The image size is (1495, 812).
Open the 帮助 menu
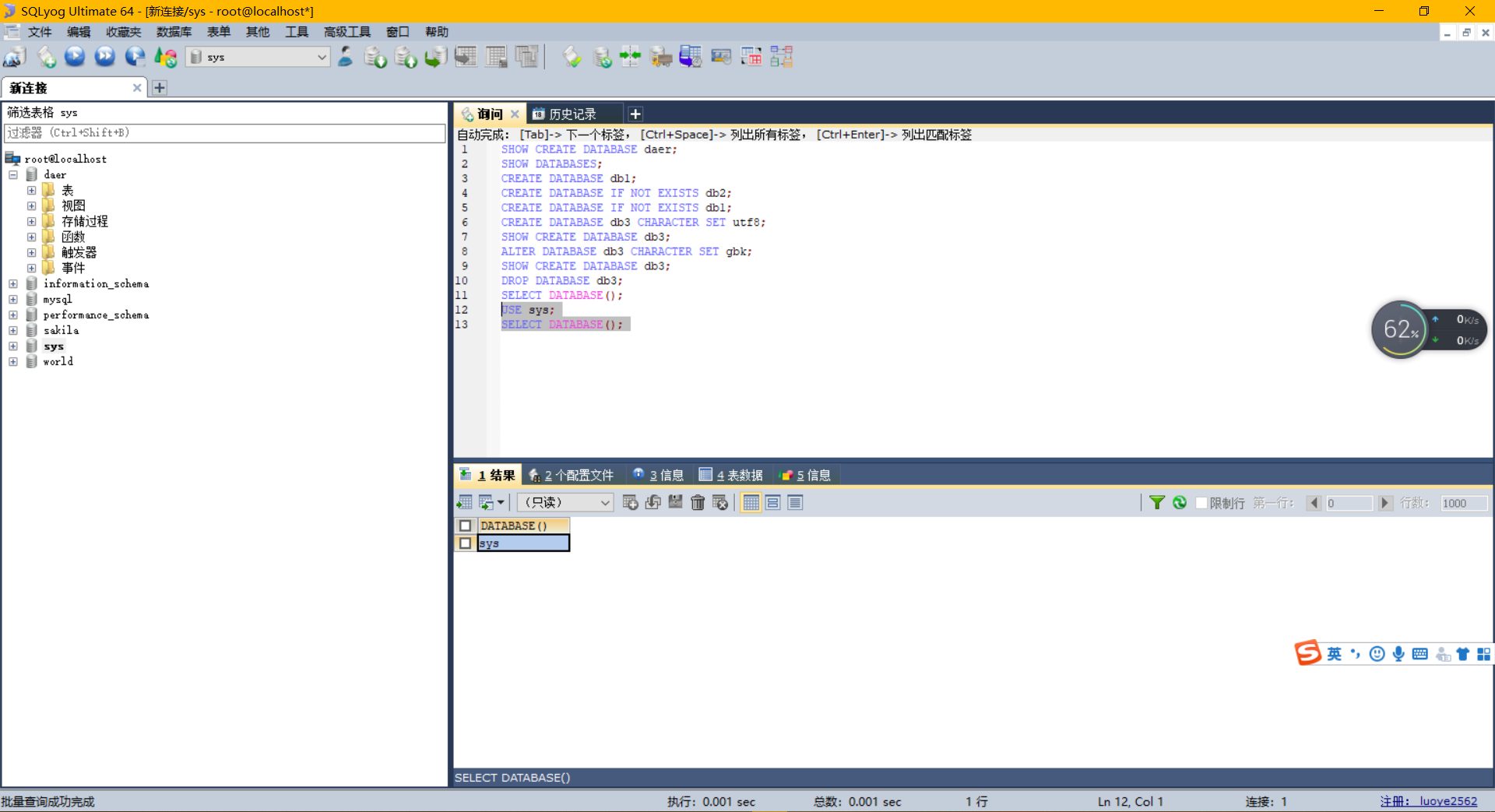click(437, 32)
